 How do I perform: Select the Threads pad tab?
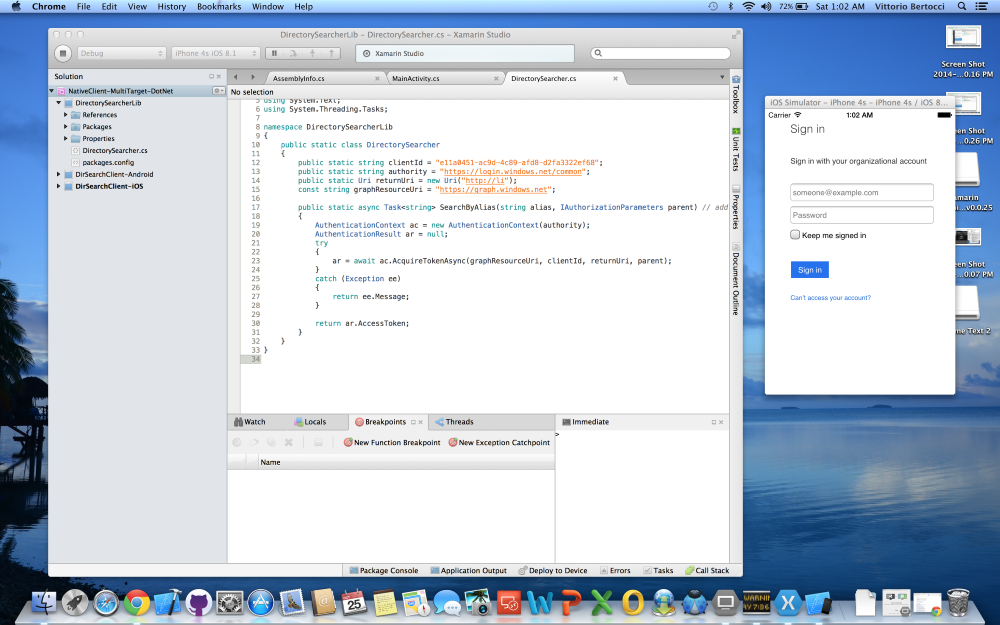(x=454, y=422)
